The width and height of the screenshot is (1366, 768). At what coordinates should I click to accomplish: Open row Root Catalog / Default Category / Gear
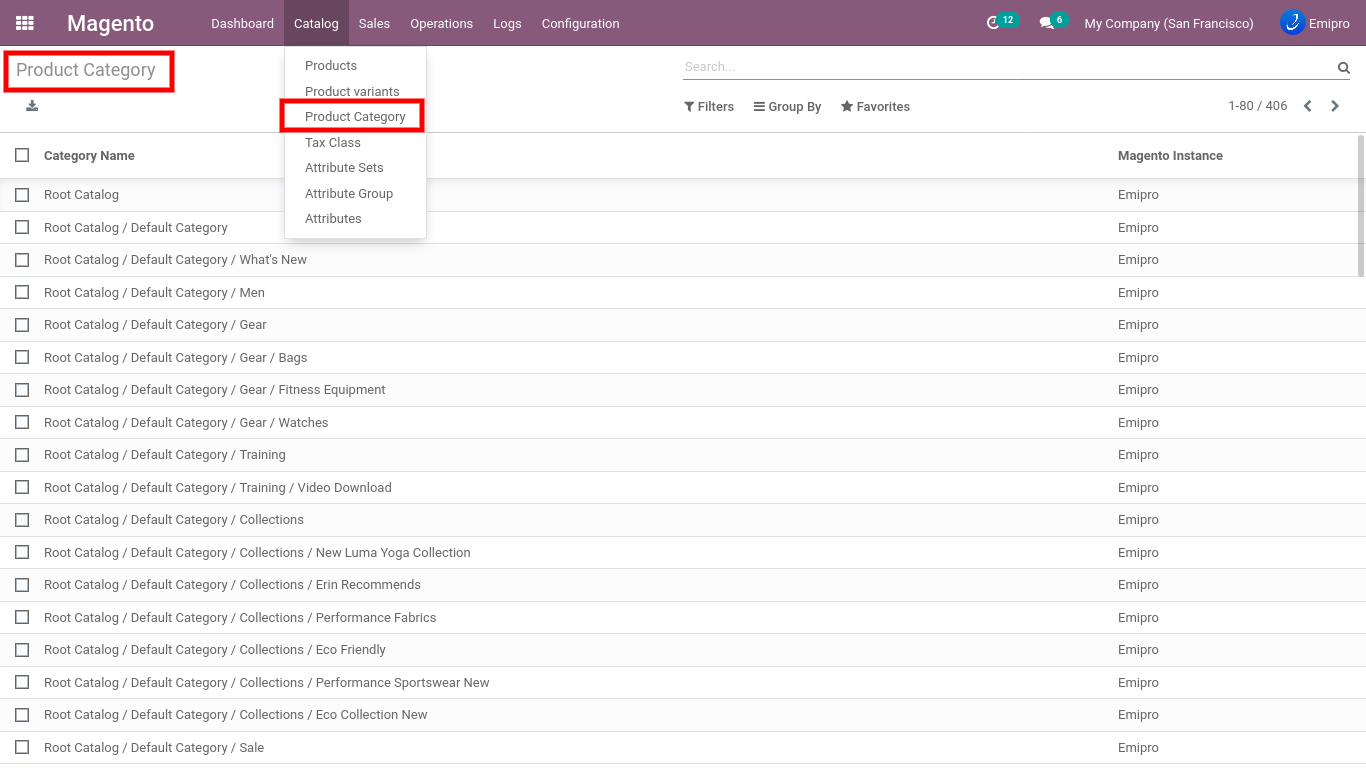(683, 325)
